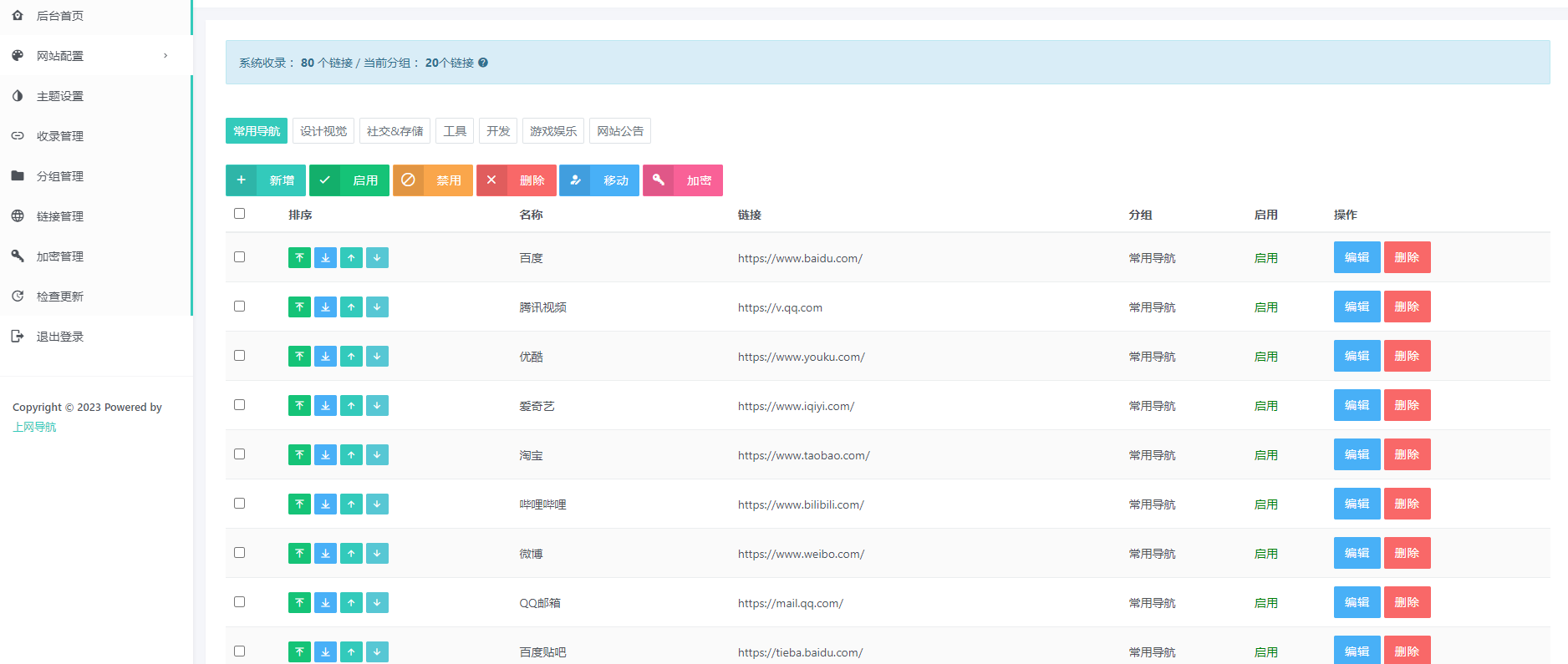Image resolution: width=1568 pixels, height=664 pixels.
Task: Switch to the 常用导航 group tab
Action: [257, 131]
